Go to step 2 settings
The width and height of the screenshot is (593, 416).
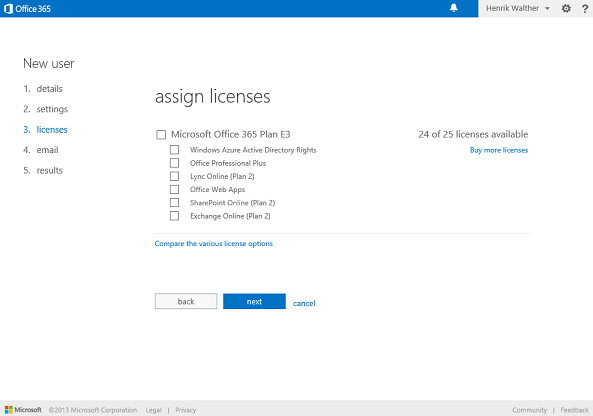point(45,109)
